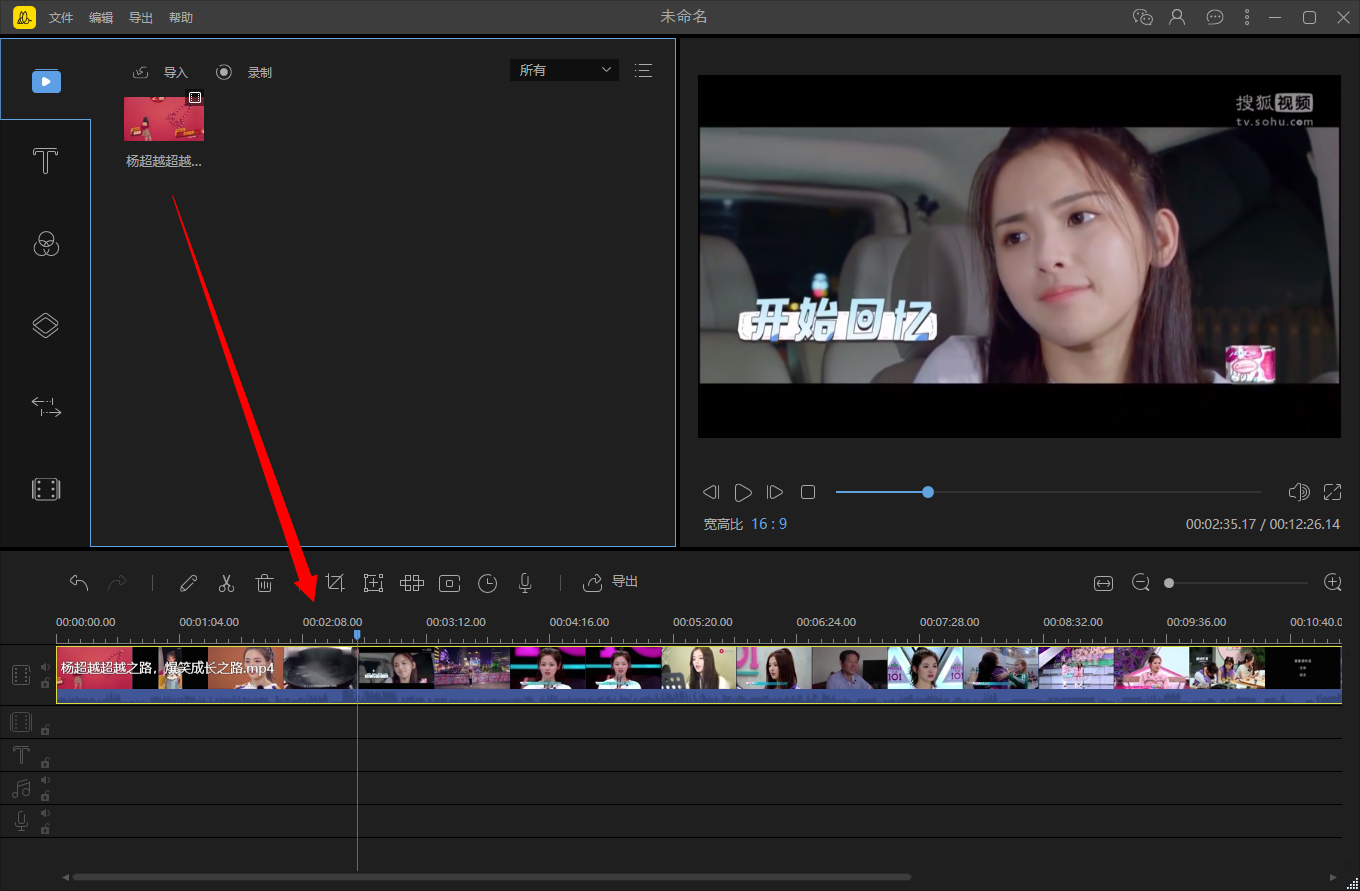The height and width of the screenshot is (891, 1360).
Task: Play the preview video
Action: click(743, 492)
